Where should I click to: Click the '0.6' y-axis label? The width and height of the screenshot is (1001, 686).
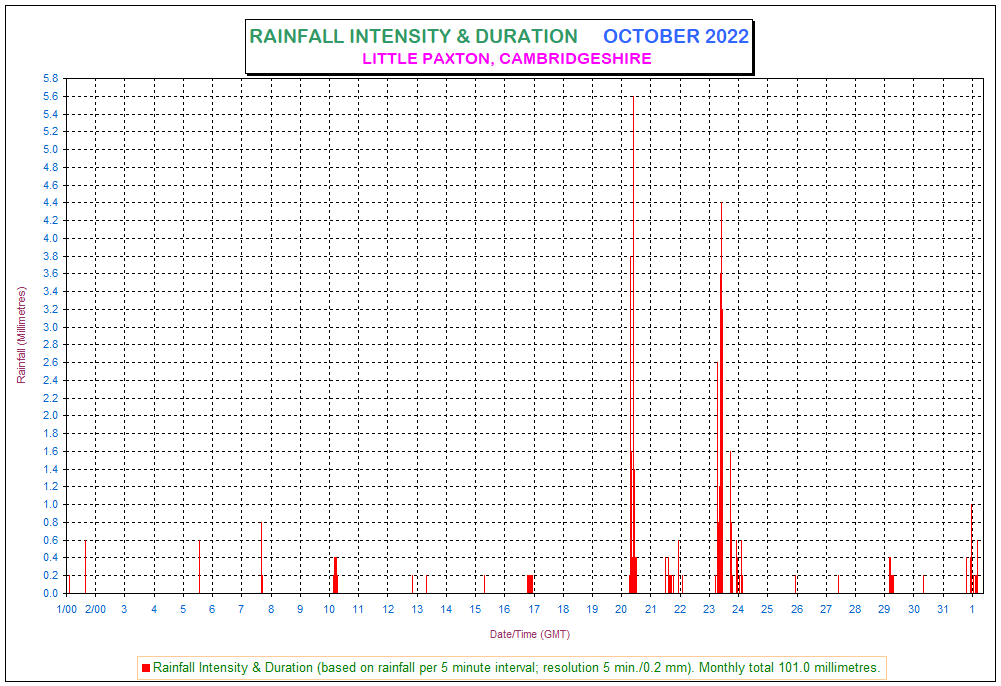[x=50, y=540]
